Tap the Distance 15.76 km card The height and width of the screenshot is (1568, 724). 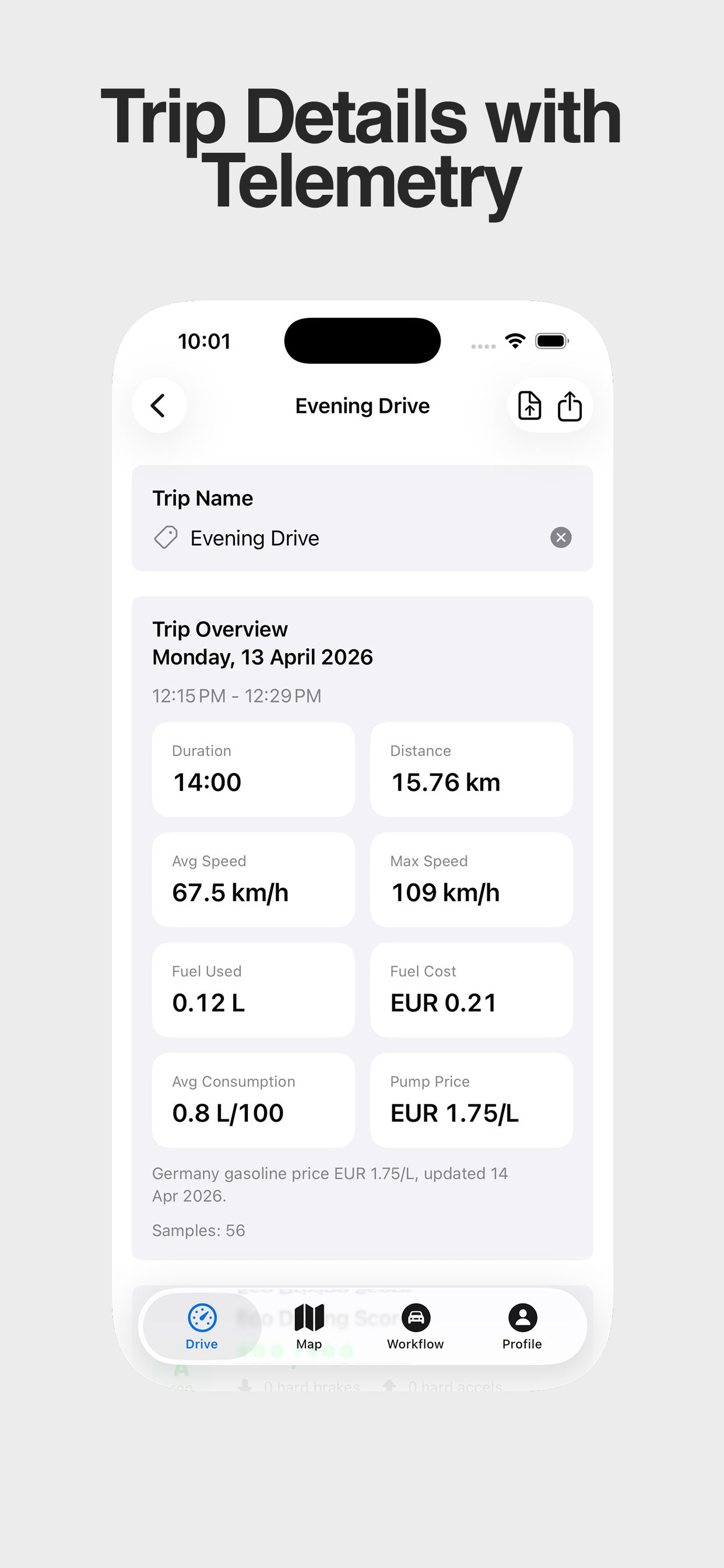coord(471,769)
